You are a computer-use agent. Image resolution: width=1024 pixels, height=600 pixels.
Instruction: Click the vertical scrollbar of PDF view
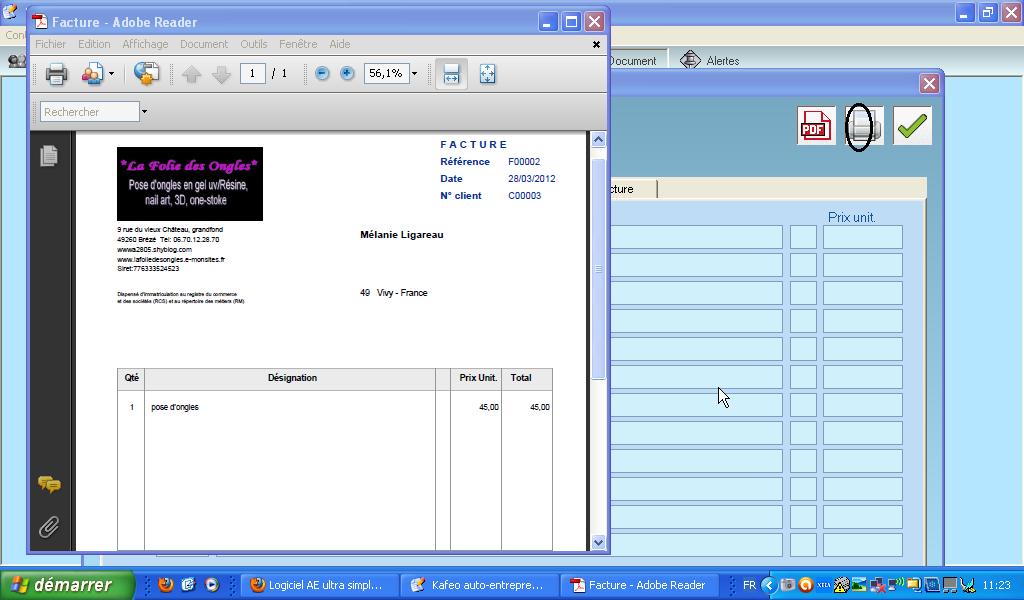[598, 270]
